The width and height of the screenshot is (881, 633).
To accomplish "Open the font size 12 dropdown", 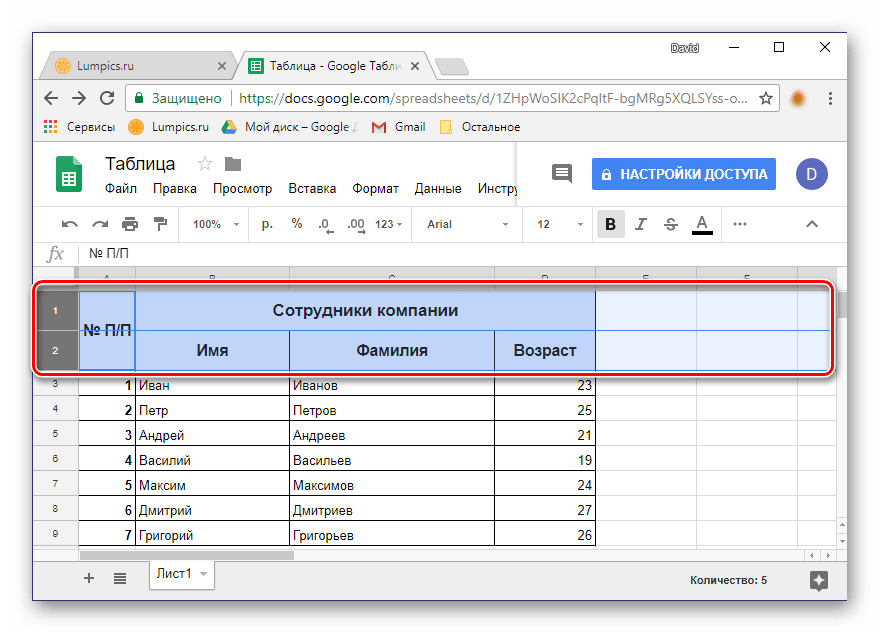I will [555, 224].
